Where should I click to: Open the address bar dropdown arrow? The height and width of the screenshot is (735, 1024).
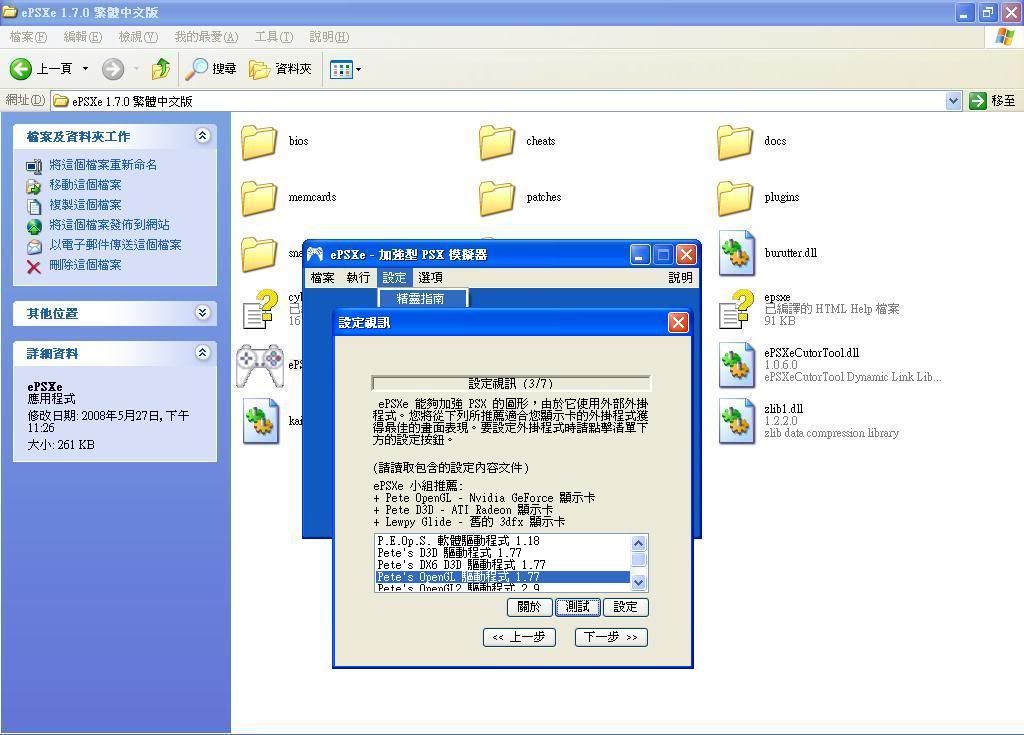coord(953,101)
